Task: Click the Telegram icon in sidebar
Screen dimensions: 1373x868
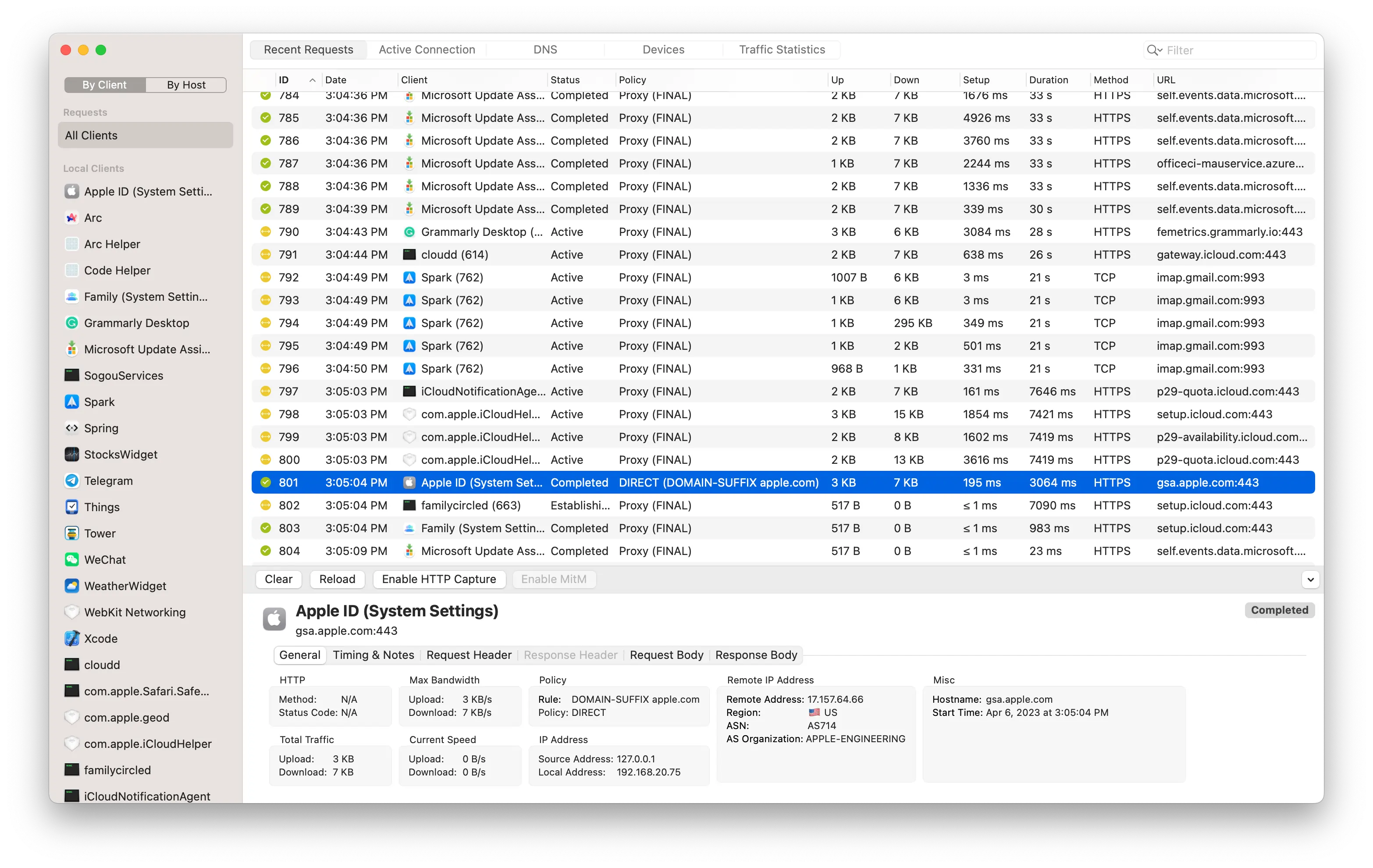Action: tap(72, 480)
